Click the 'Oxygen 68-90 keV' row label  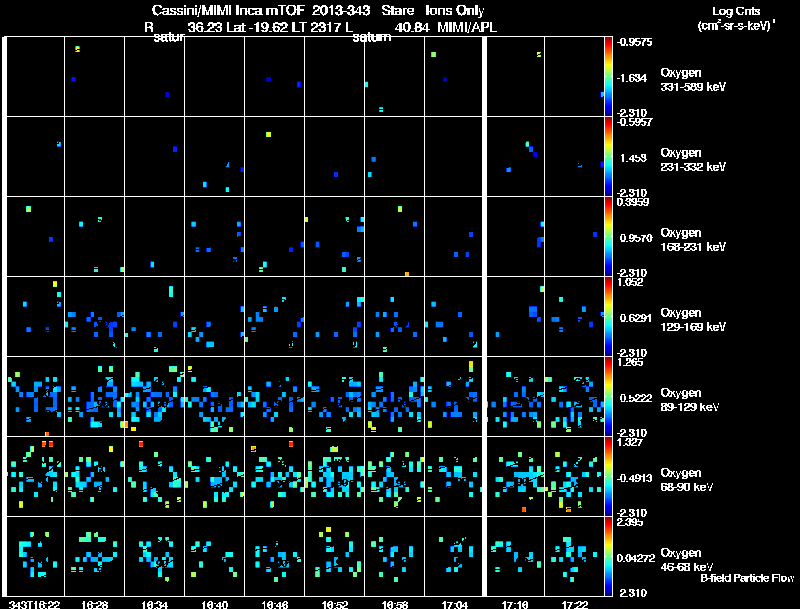coord(687,480)
